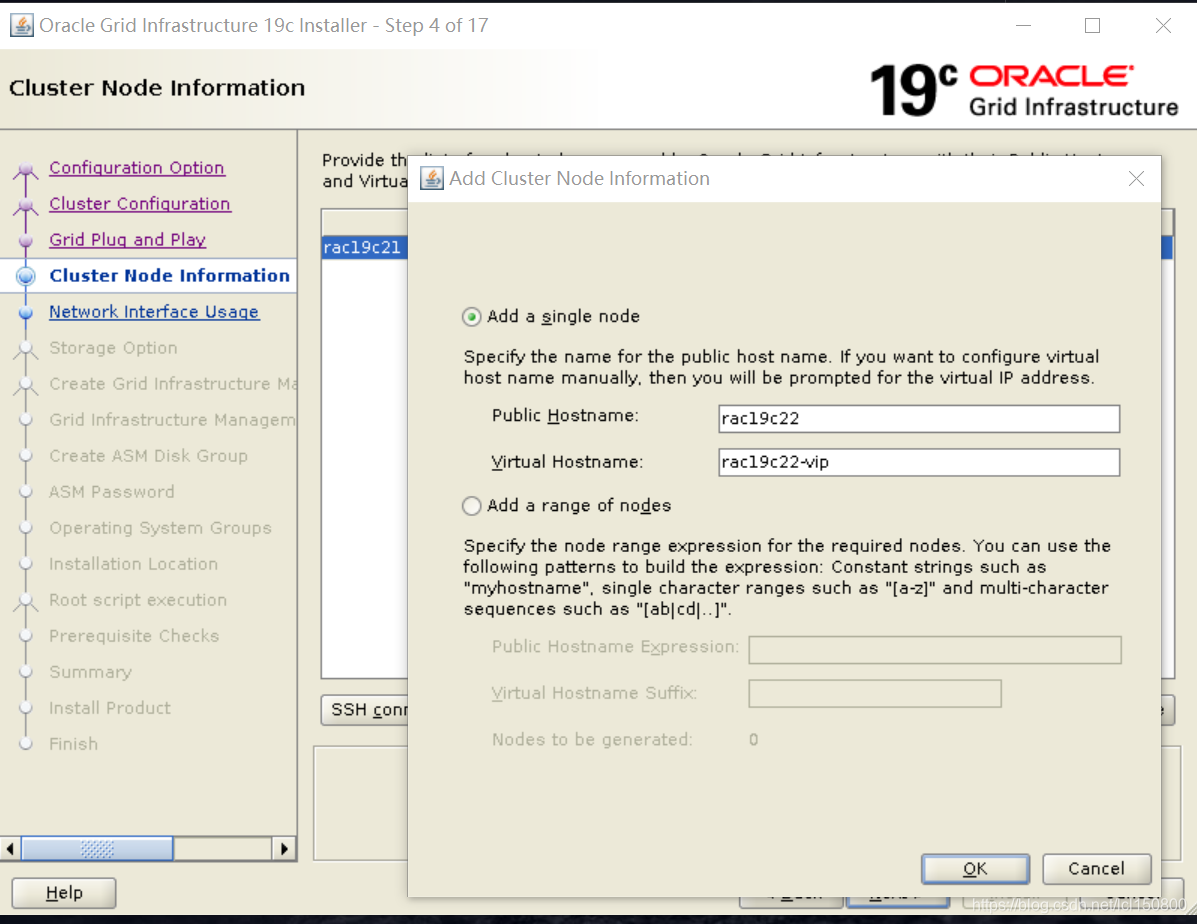1197x924 pixels.
Task: Select the rac19c21 node row
Action: click(364, 247)
